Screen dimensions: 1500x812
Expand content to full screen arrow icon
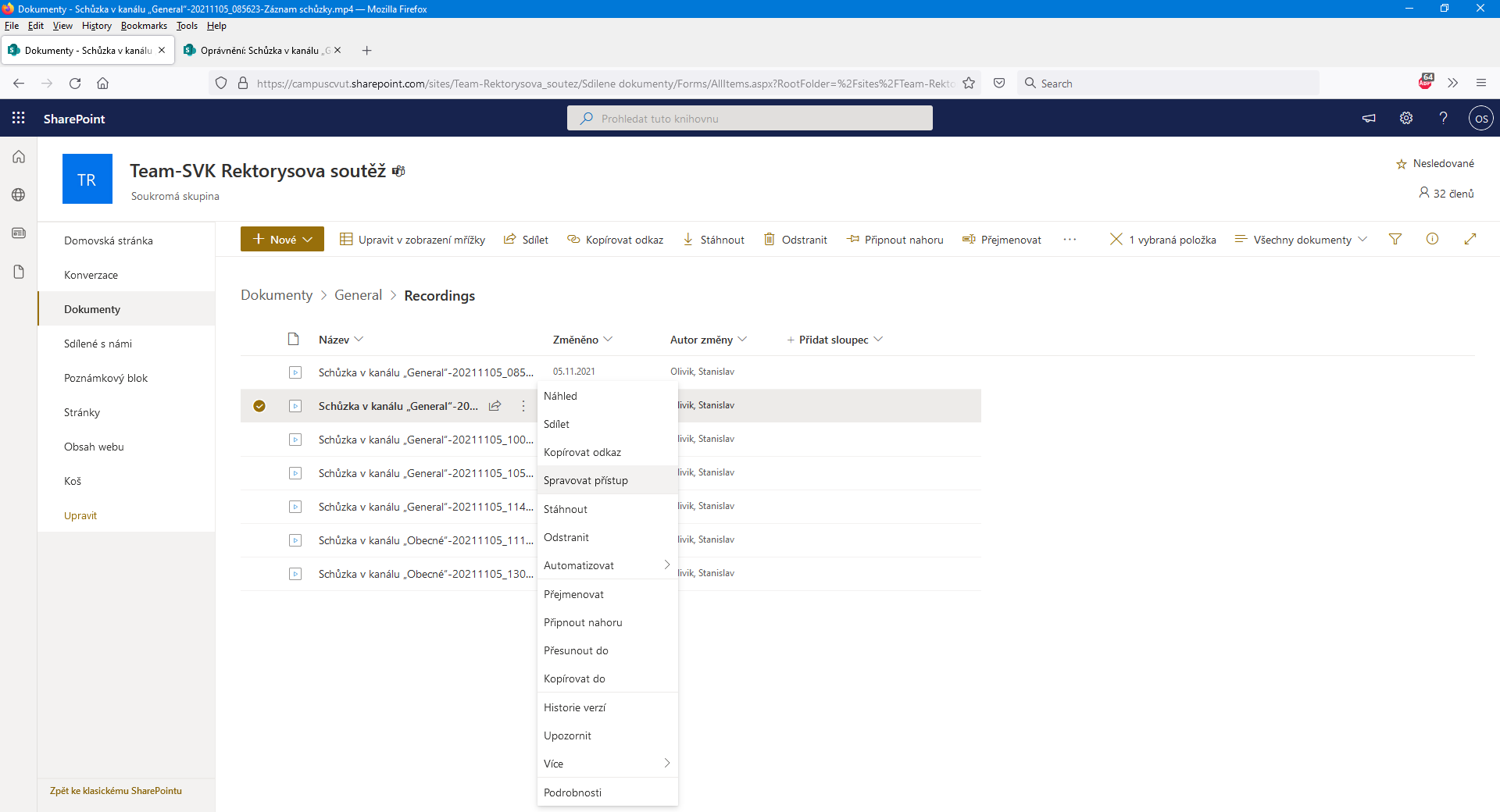click(x=1470, y=240)
